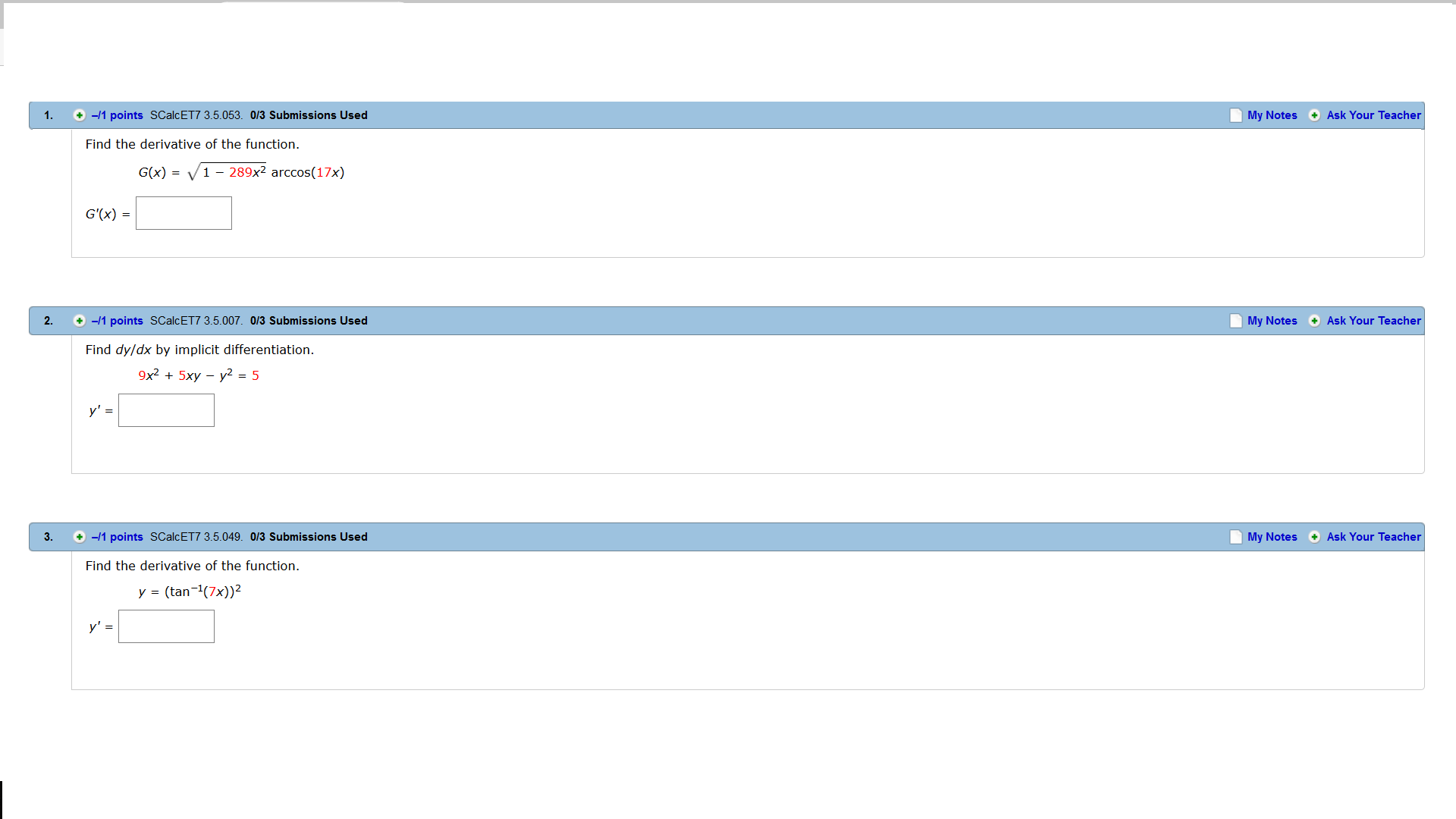Image resolution: width=1456 pixels, height=819 pixels.
Task: Select Ask Your Teacher for question 1
Action: pyautogui.click(x=1373, y=115)
